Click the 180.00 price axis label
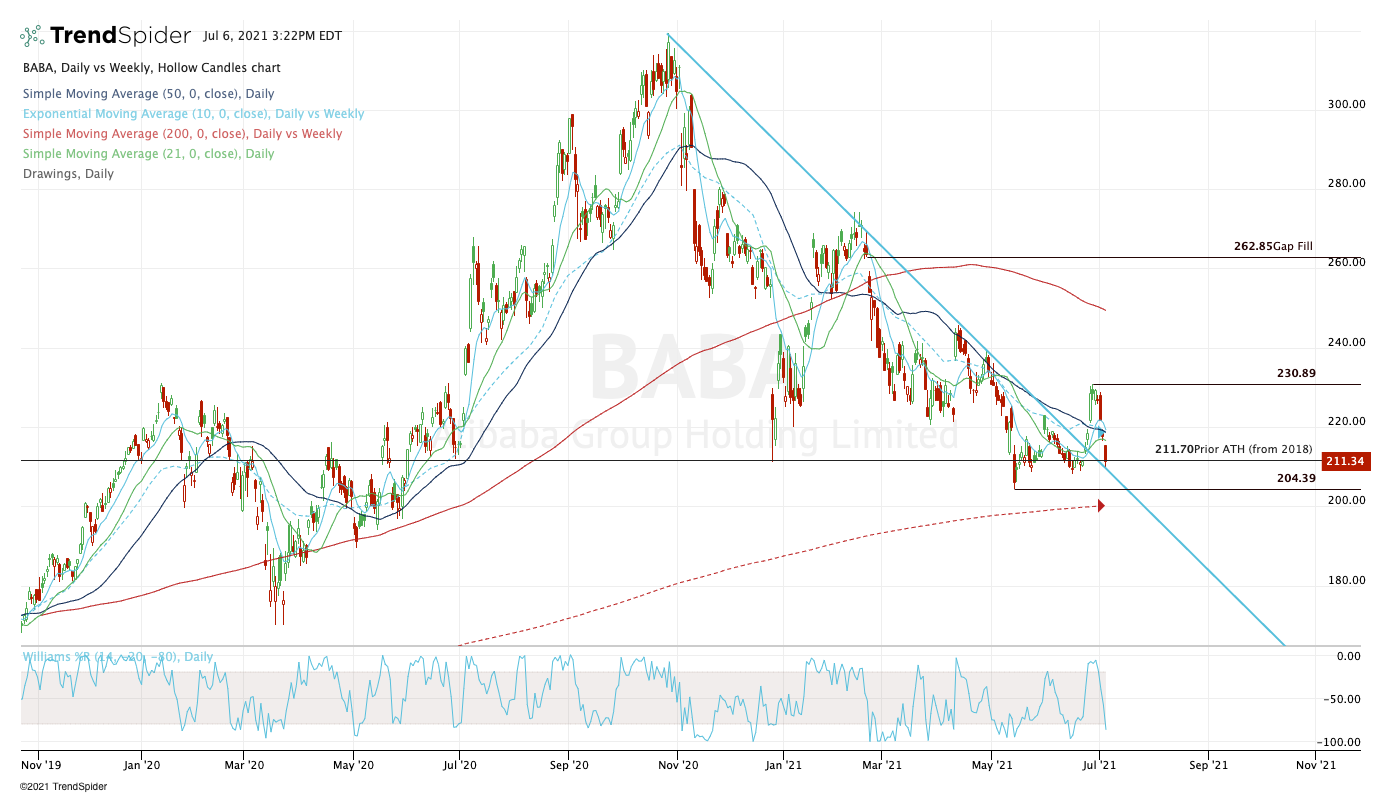The image size is (1391, 796). coord(1345,580)
